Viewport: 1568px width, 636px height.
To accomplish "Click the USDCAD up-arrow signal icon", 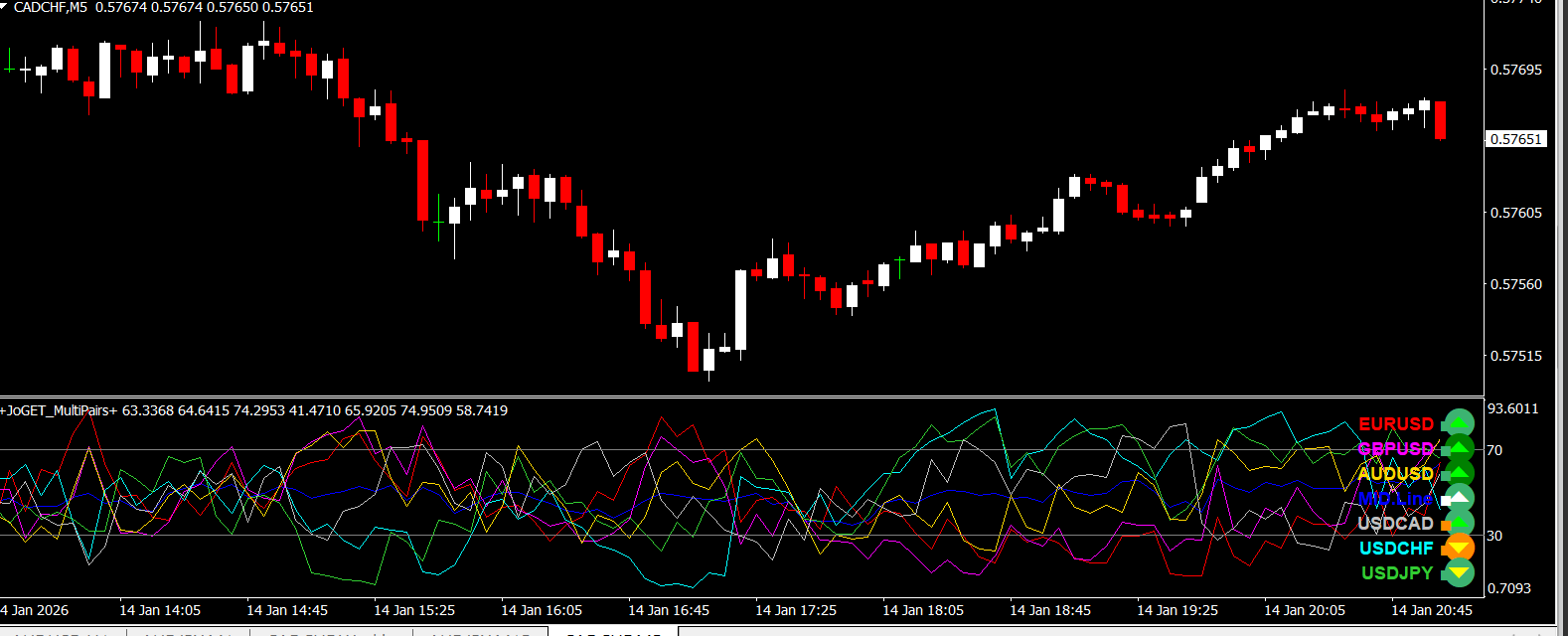I will tap(1459, 523).
